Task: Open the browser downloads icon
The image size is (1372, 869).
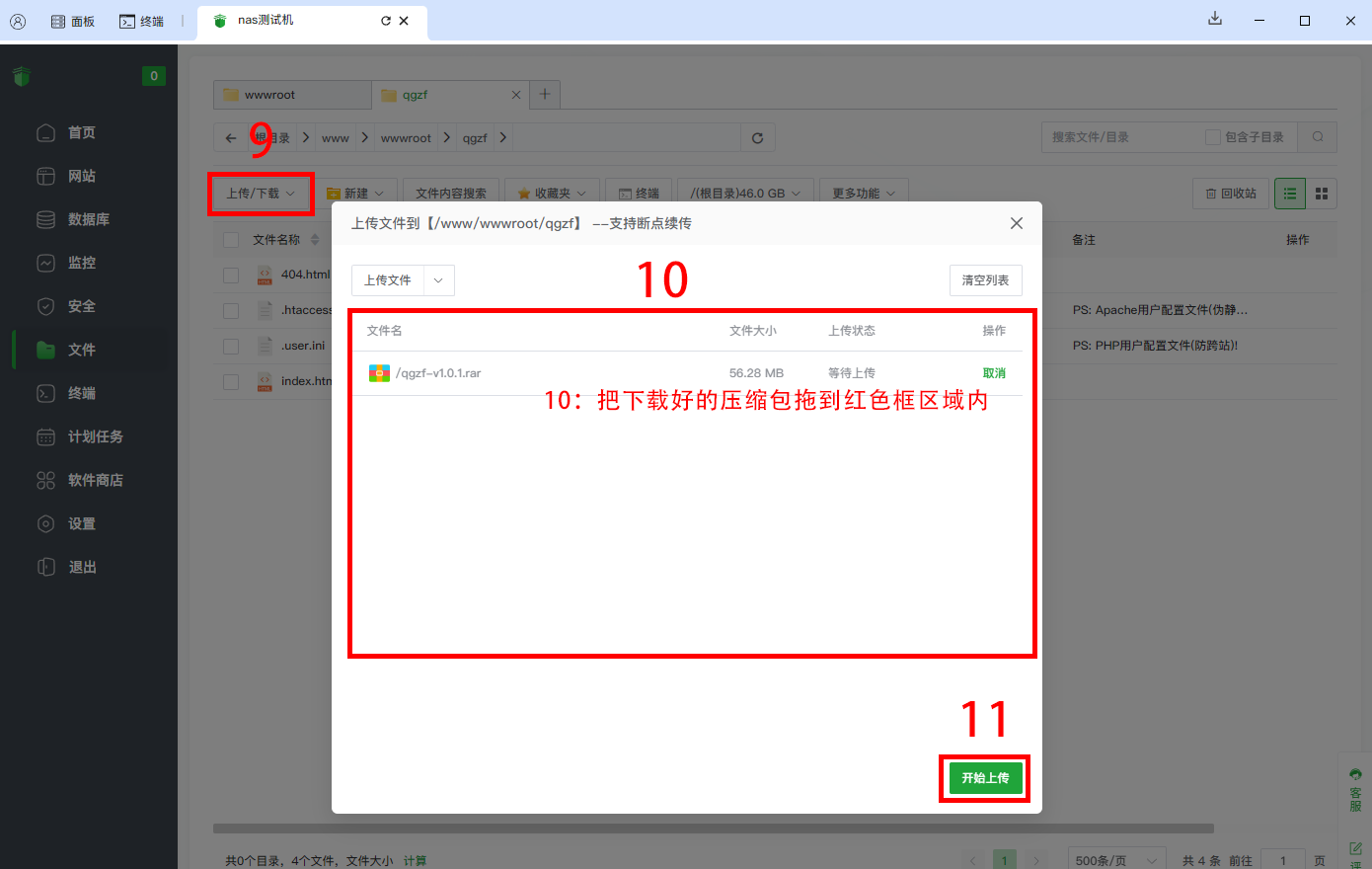Action: (x=1215, y=20)
